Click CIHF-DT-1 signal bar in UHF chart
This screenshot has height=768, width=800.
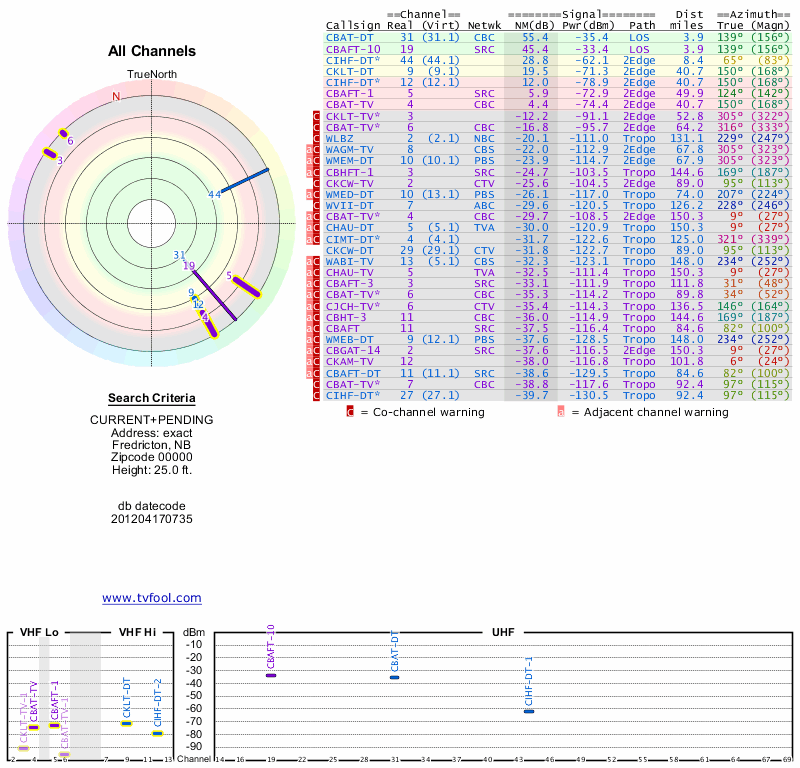529,711
